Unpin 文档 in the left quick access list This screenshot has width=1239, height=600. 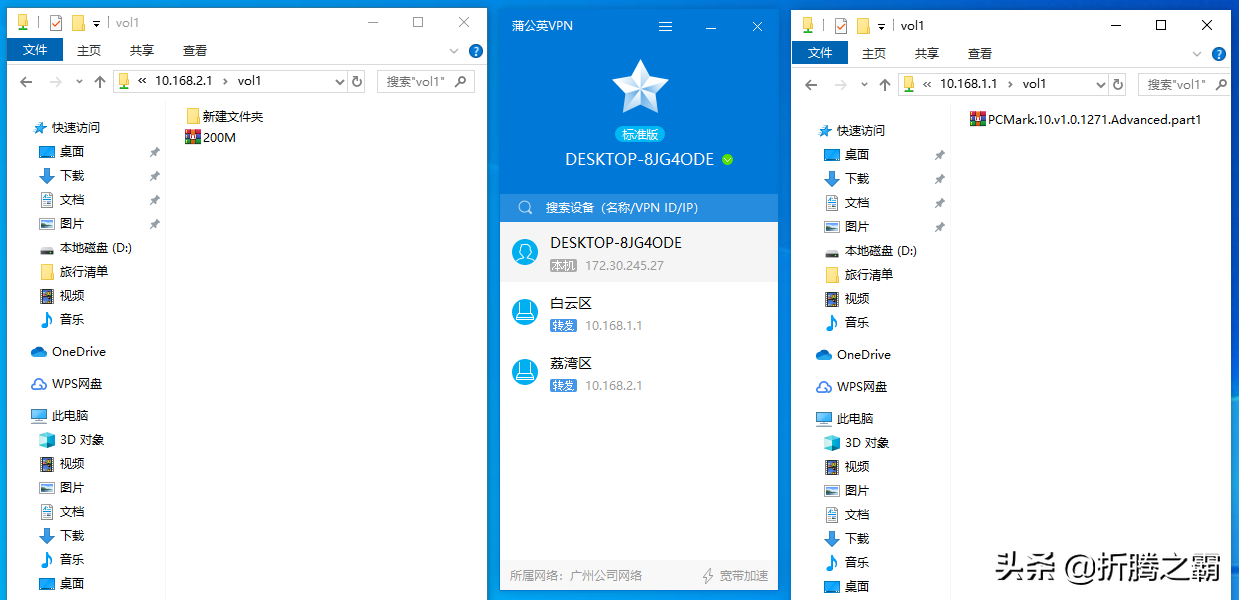154,200
